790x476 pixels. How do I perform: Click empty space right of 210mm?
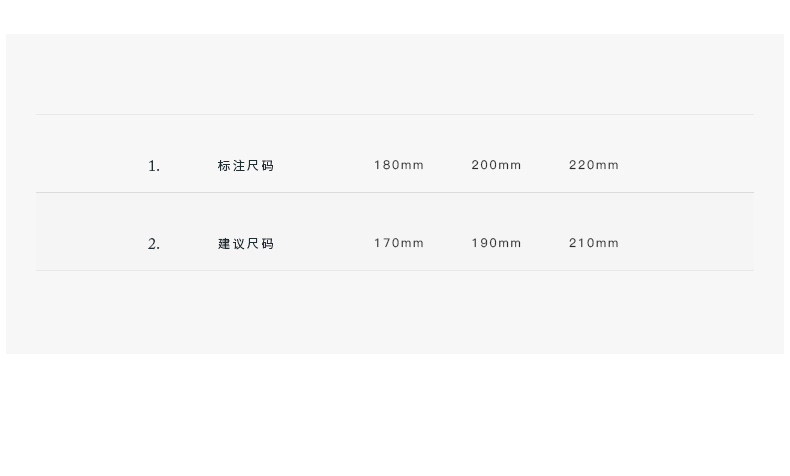[x=690, y=243]
